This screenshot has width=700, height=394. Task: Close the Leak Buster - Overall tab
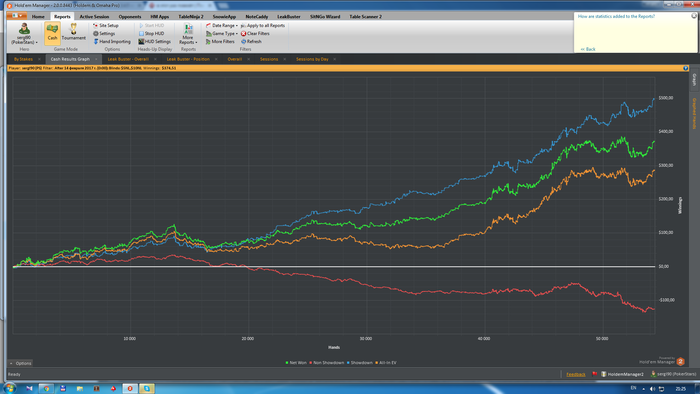pos(155,59)
